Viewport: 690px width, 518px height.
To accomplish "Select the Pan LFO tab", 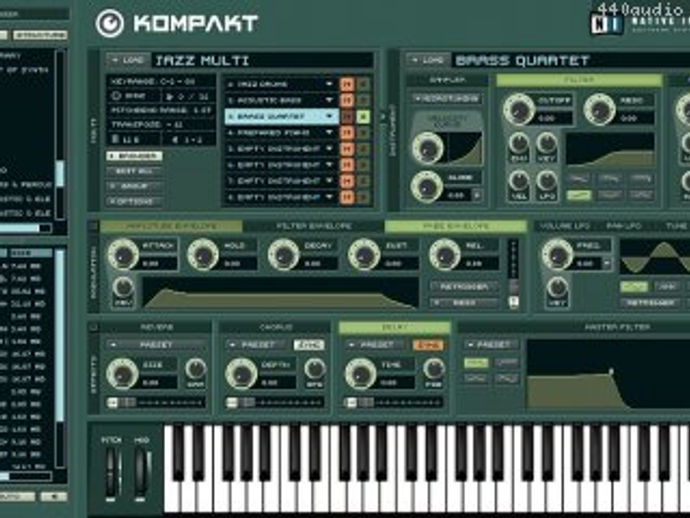I will tap(624, 226).
